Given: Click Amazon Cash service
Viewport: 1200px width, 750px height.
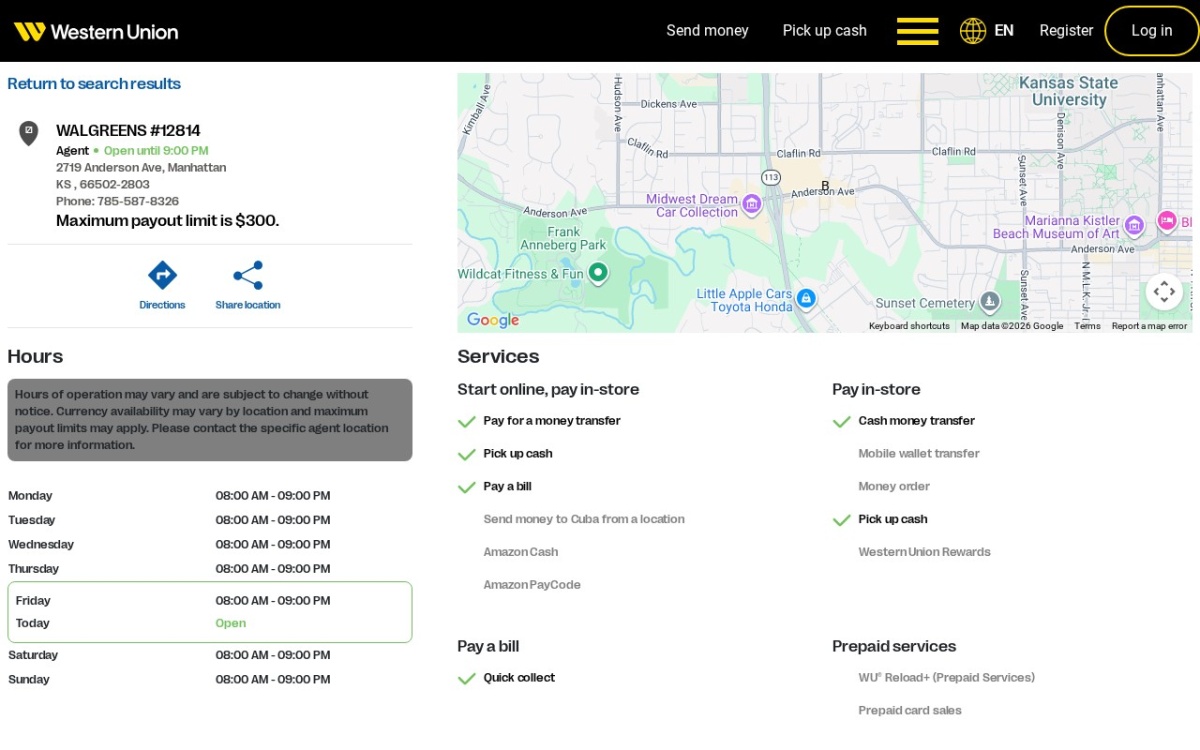Looking at the screenshot, I should [x=520, y=552].
